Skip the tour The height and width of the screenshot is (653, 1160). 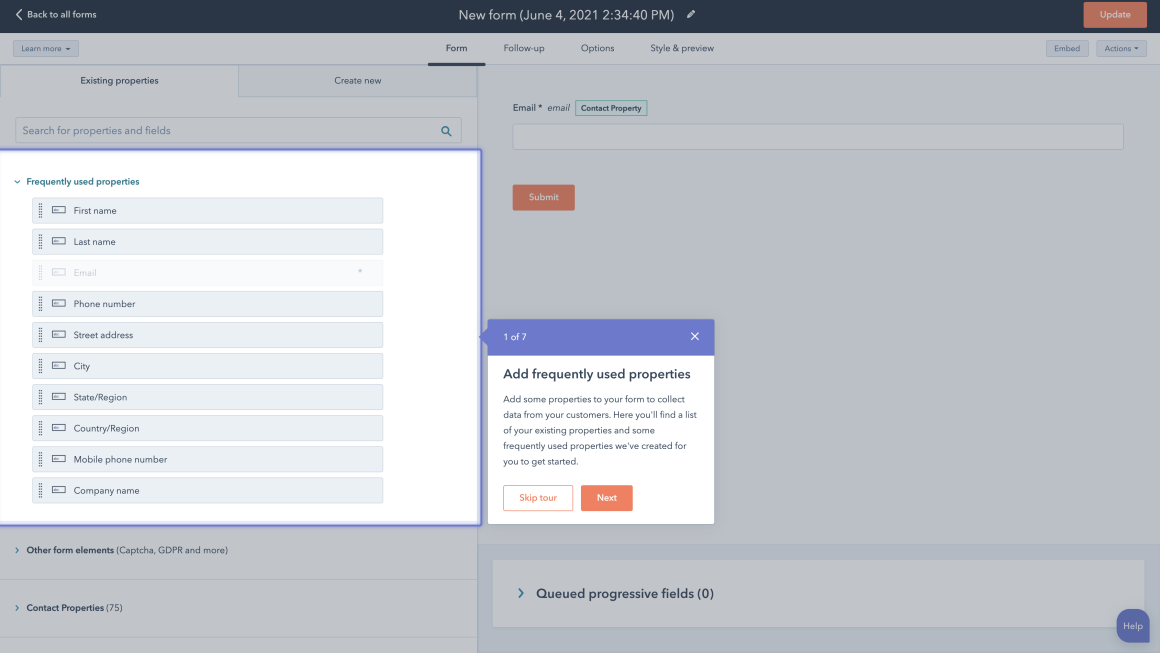[x=537, y=497]
